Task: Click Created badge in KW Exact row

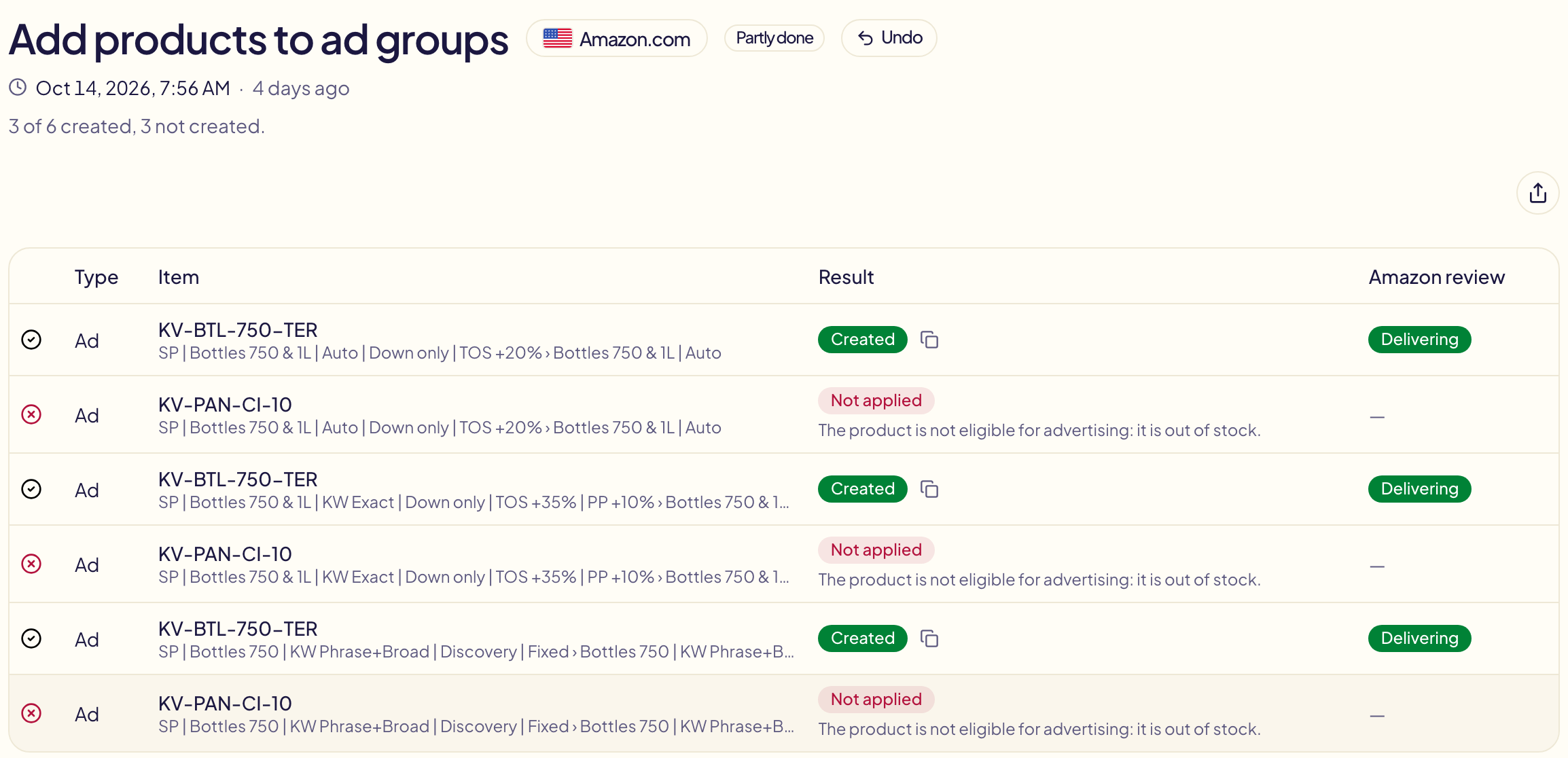Action: click(863, 489)
